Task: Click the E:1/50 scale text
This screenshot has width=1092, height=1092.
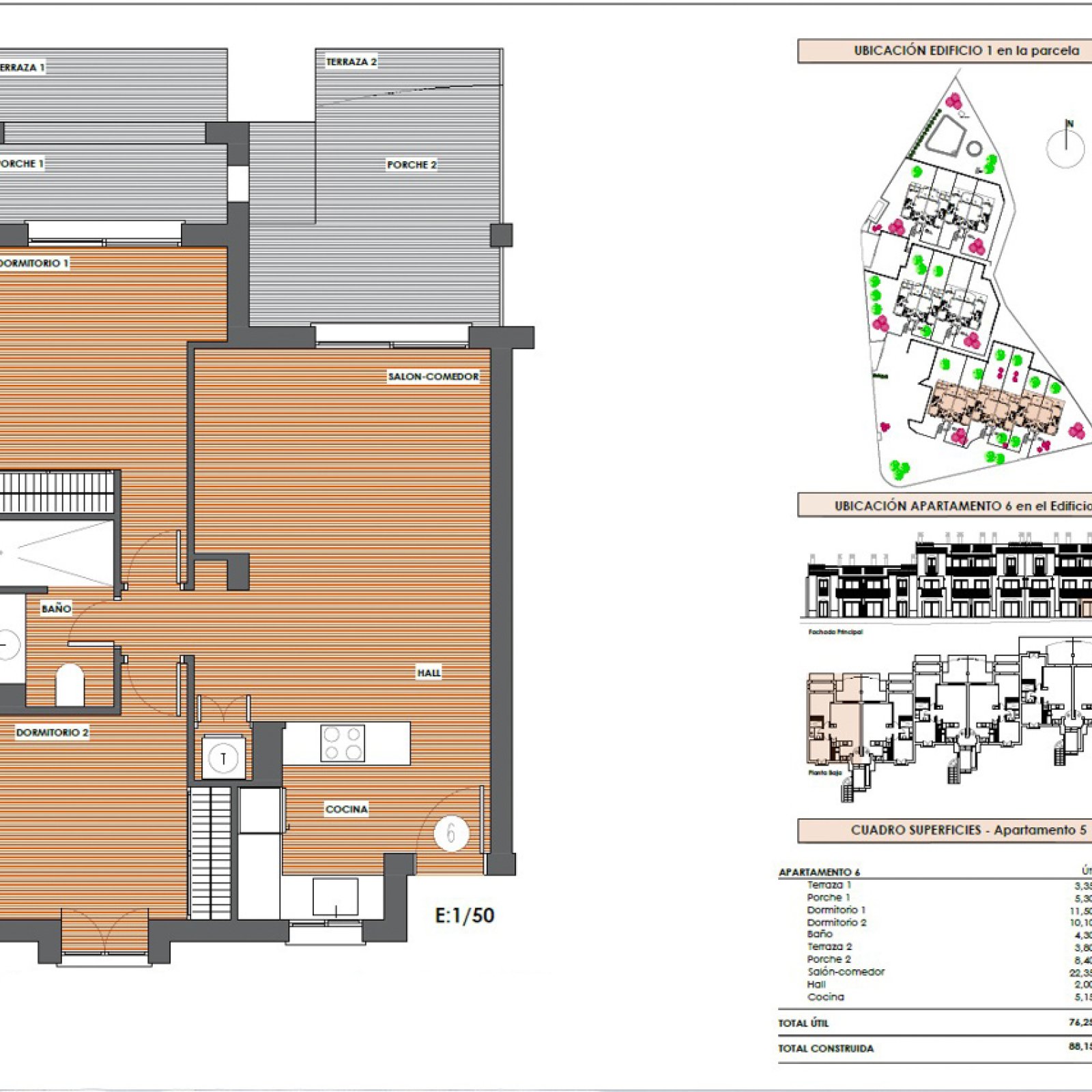Action: [x=465, y=915]
